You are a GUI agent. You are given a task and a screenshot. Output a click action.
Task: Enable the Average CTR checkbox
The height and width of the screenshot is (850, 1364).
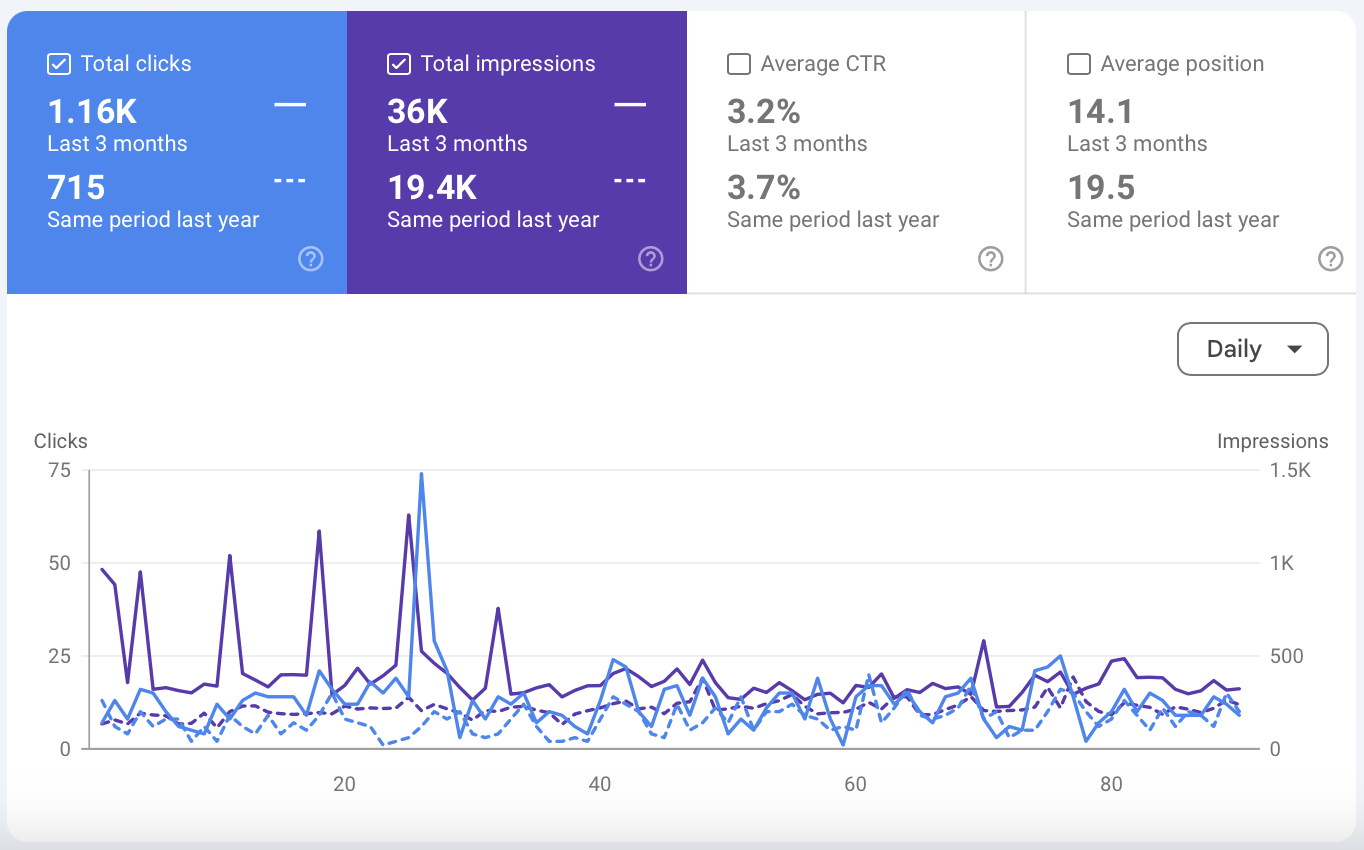coord(739,64)
